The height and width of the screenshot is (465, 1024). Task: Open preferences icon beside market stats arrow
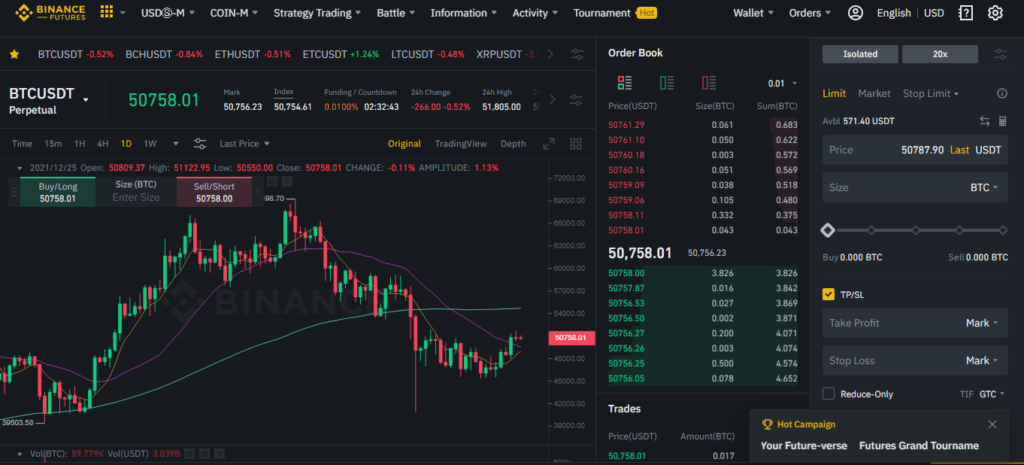(x=575, y=100)
